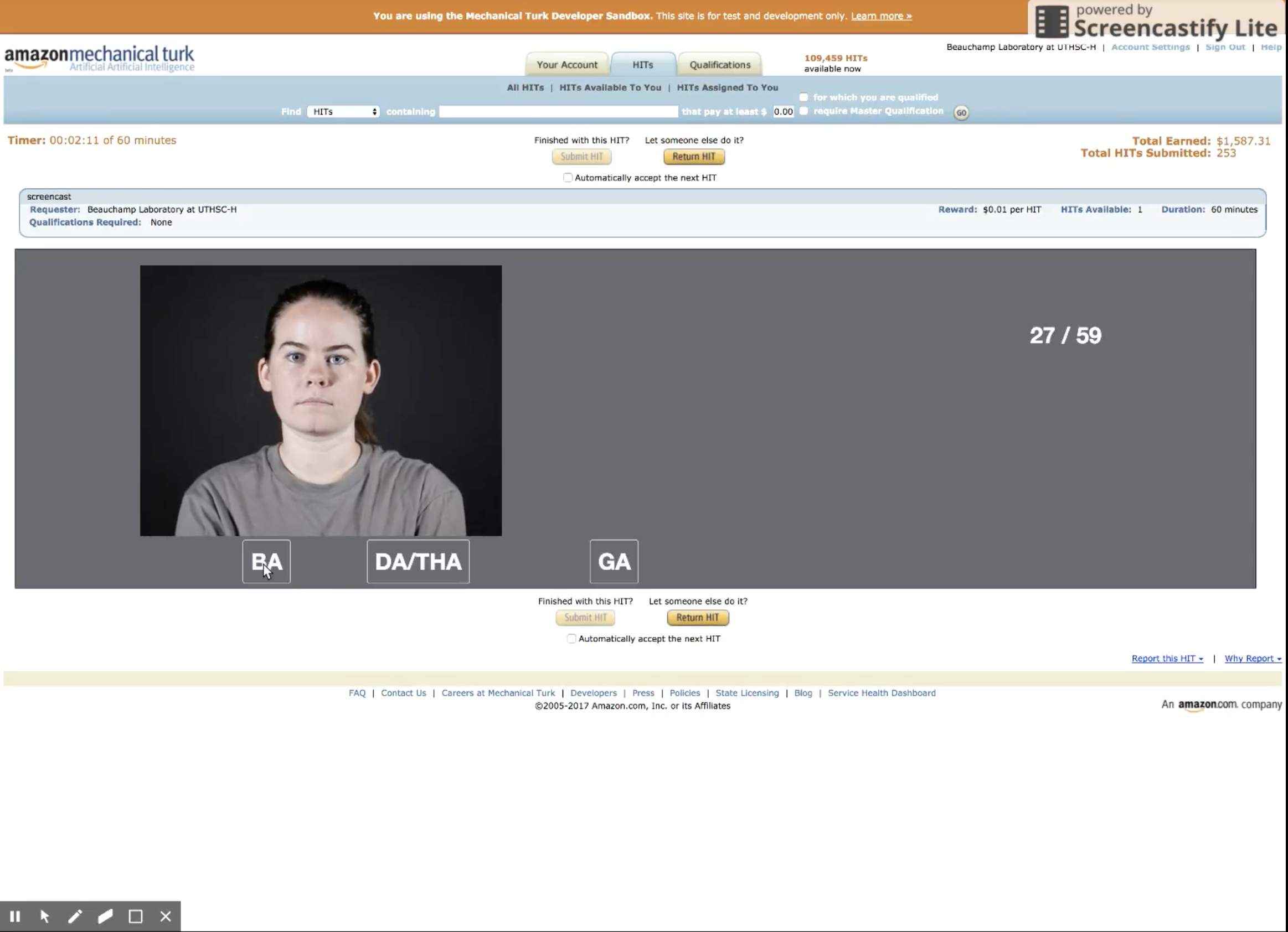1288x932 pixels.
Task: Click the round GO search button
Action: [961, 112]
